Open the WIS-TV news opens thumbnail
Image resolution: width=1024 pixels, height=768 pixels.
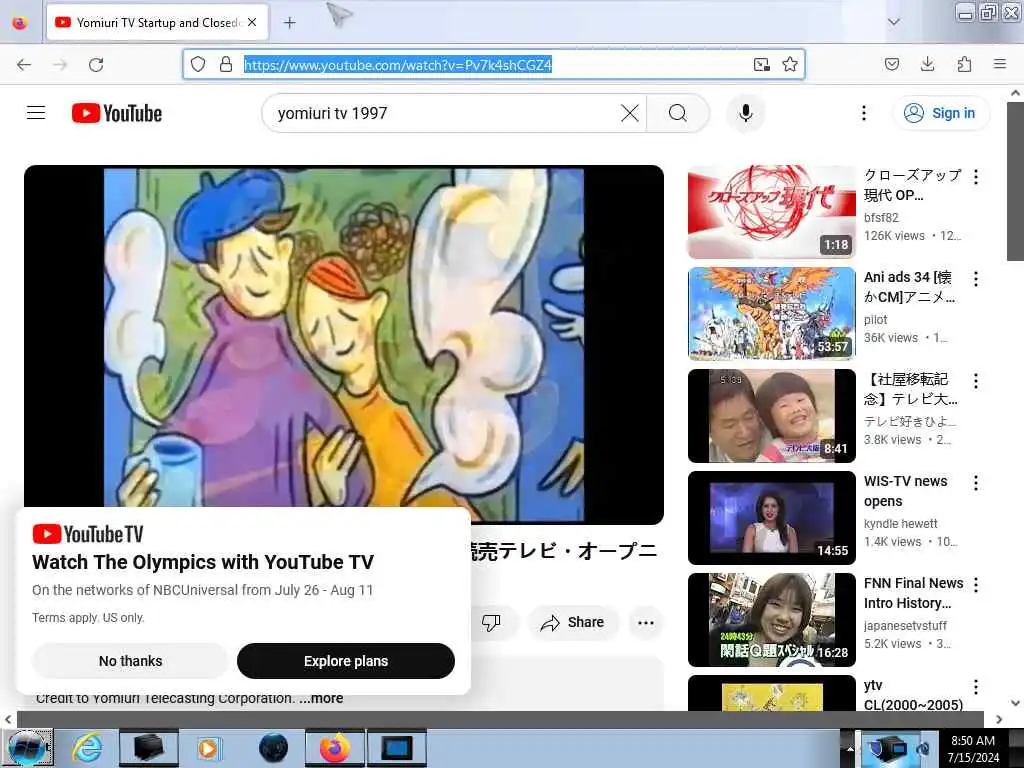[772, 518]
